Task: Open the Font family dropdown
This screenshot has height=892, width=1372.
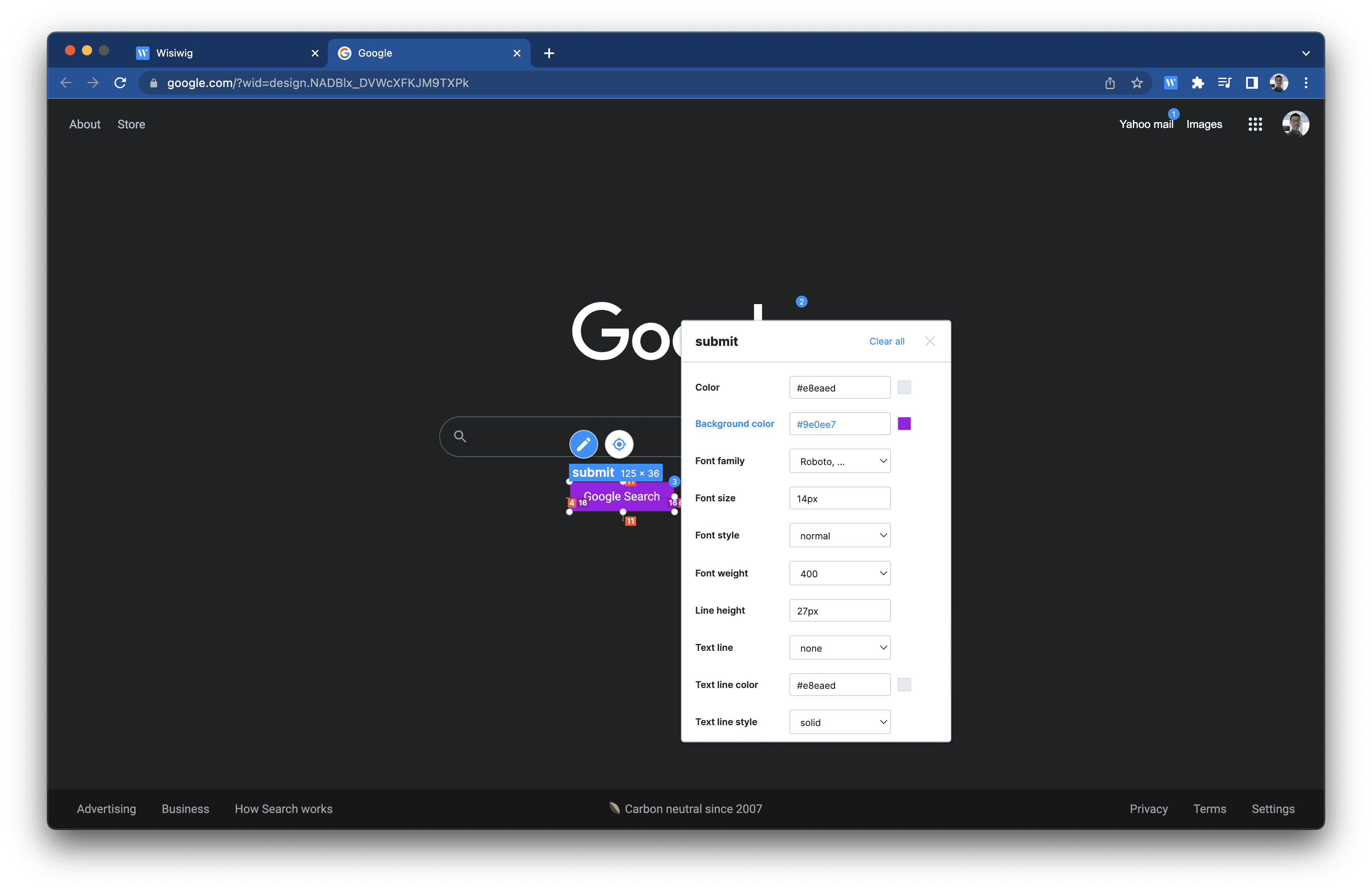Action: click(840, 461)
